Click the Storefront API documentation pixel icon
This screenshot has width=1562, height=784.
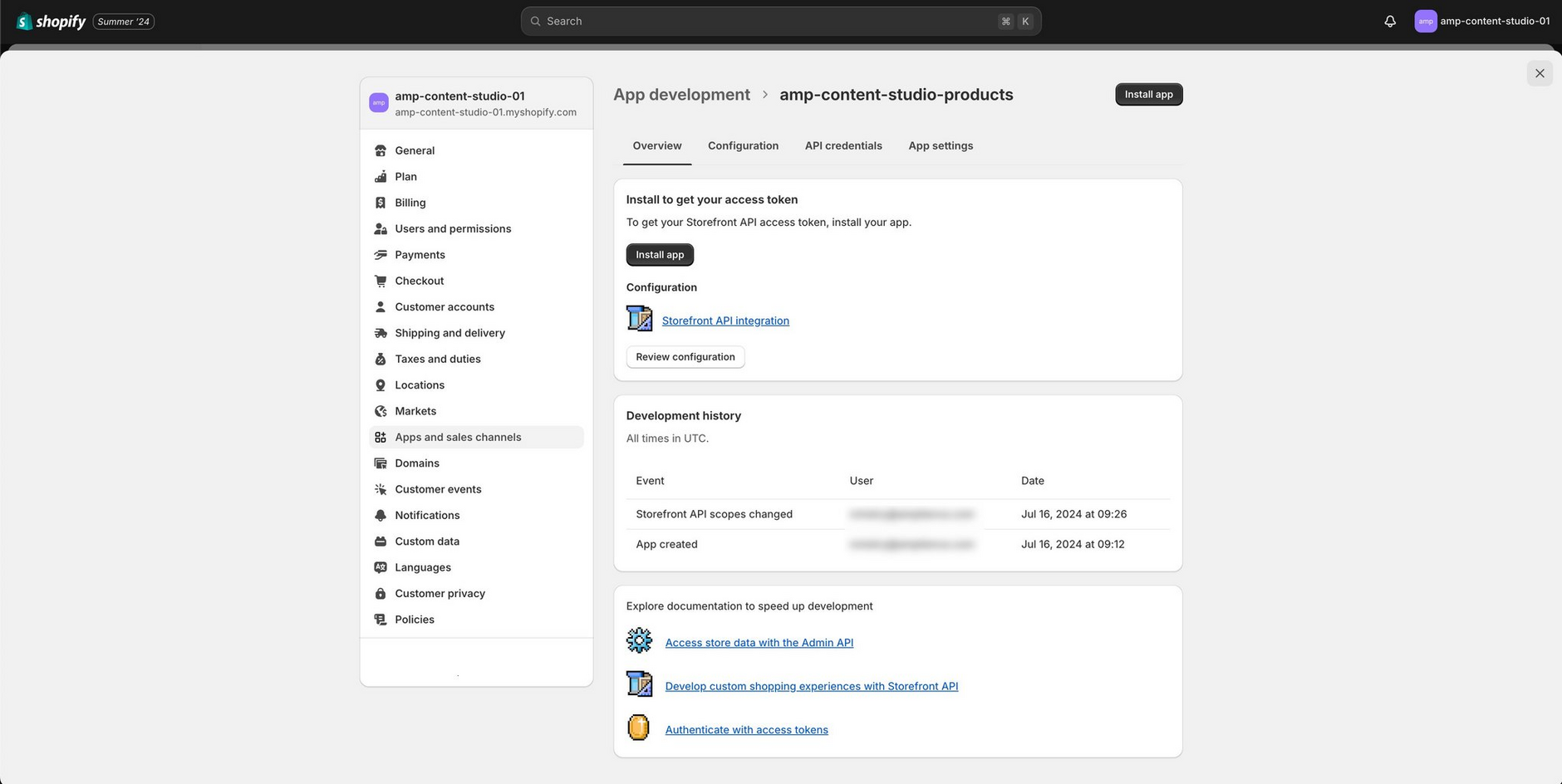coord(639,684)
